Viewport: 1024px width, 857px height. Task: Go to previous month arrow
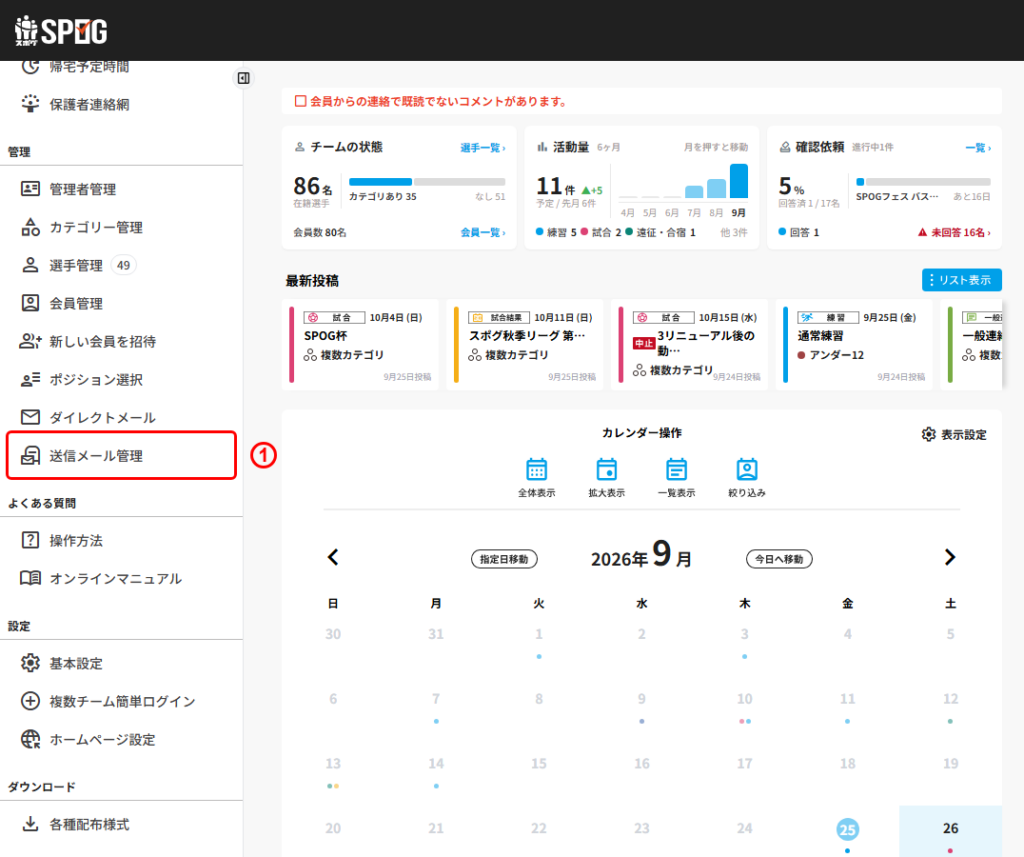(x=333, y=557)
